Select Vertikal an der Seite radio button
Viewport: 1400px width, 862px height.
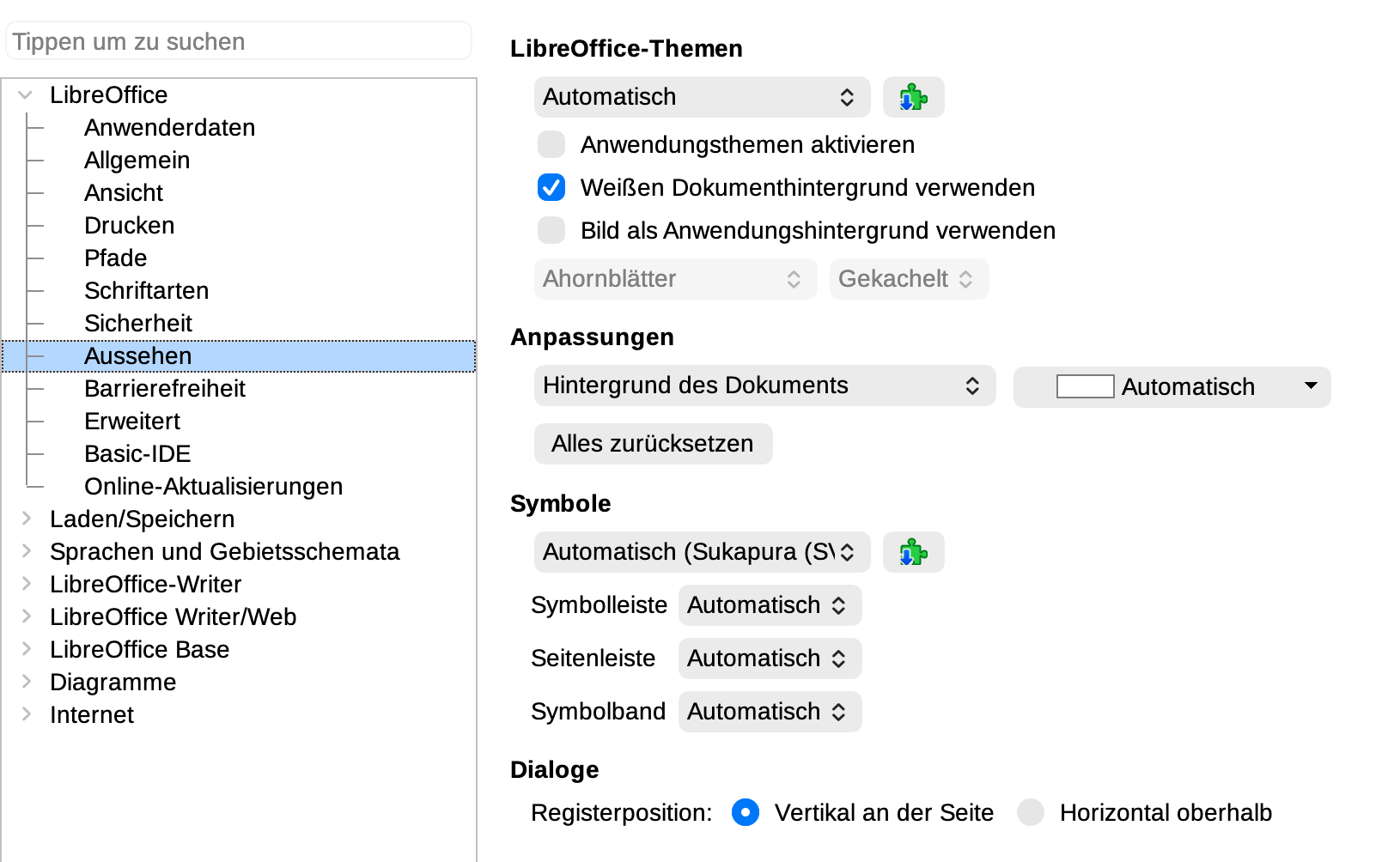[746, 812]
